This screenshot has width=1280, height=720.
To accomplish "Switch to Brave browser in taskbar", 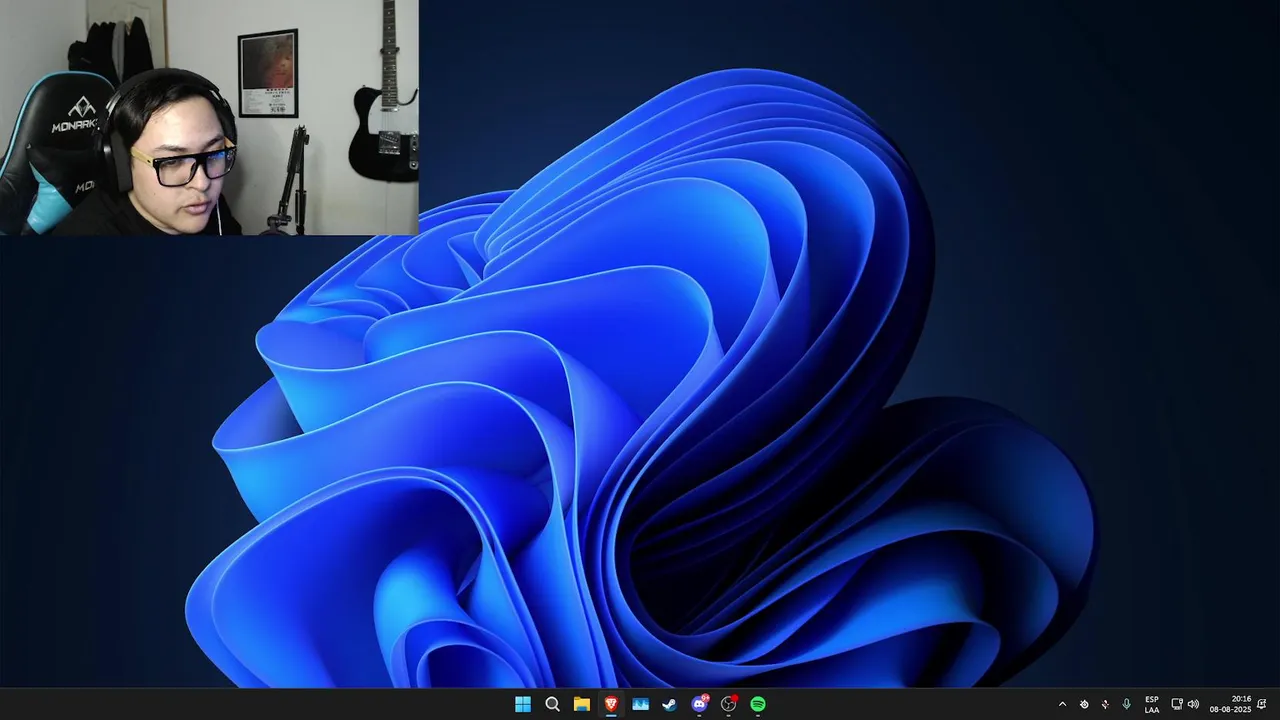I will (x=611, y=704).
